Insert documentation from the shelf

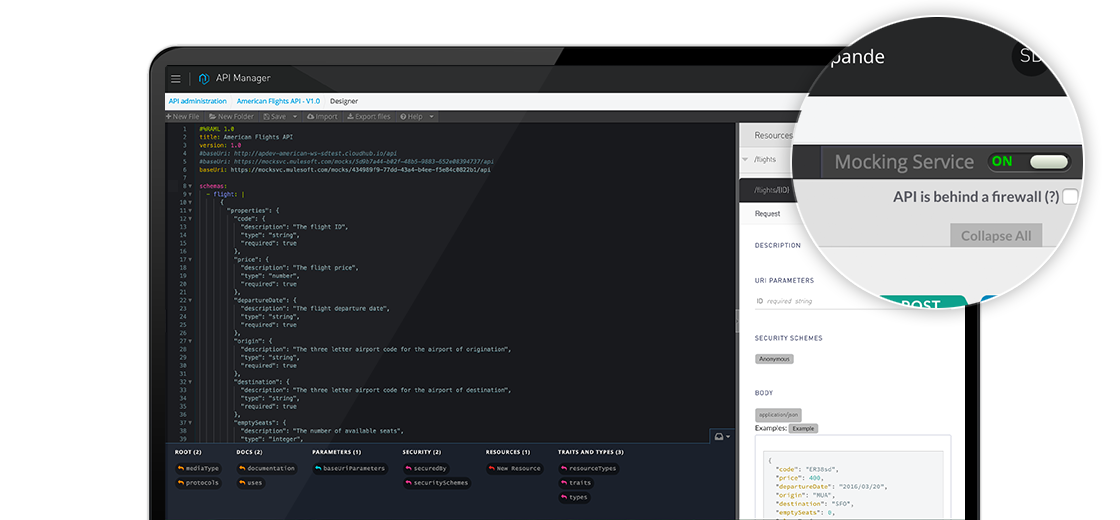pos(267,469)
